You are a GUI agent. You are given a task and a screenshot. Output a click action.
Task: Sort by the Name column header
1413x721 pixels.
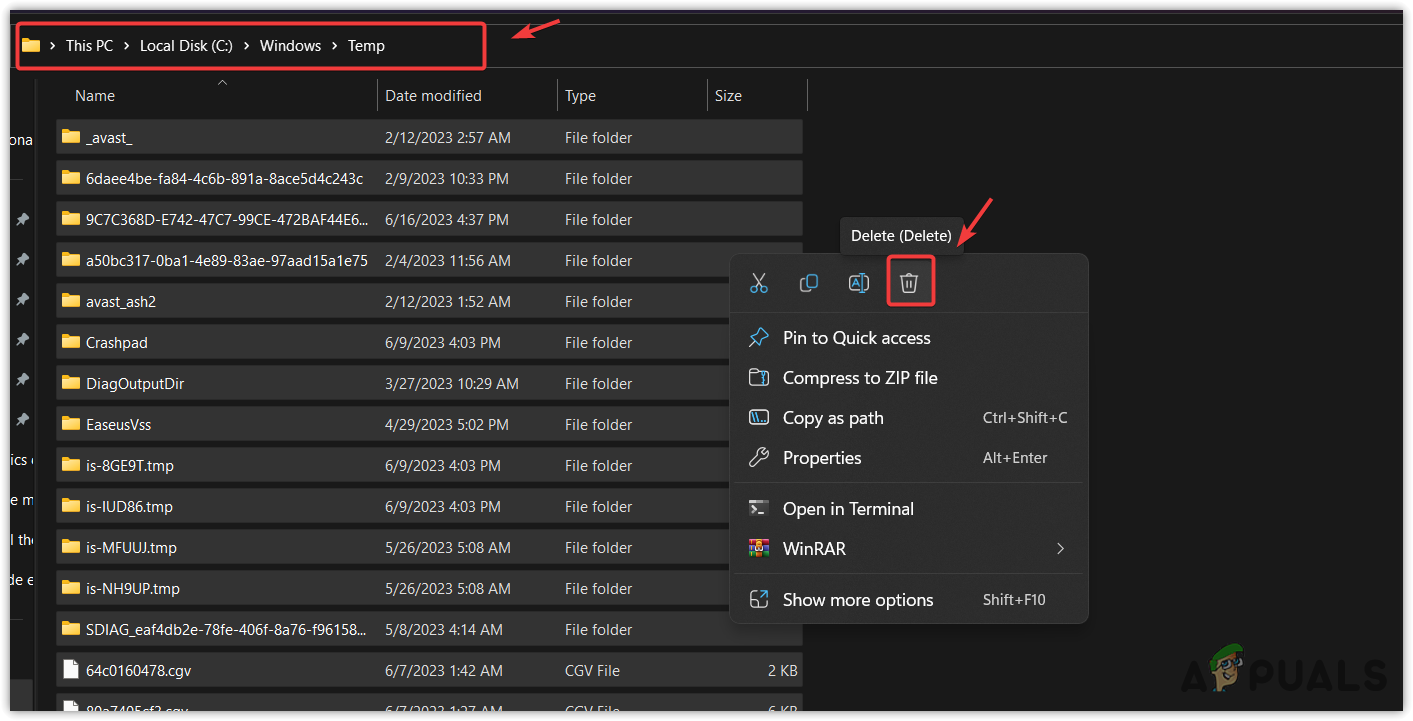tap(95, 96)
